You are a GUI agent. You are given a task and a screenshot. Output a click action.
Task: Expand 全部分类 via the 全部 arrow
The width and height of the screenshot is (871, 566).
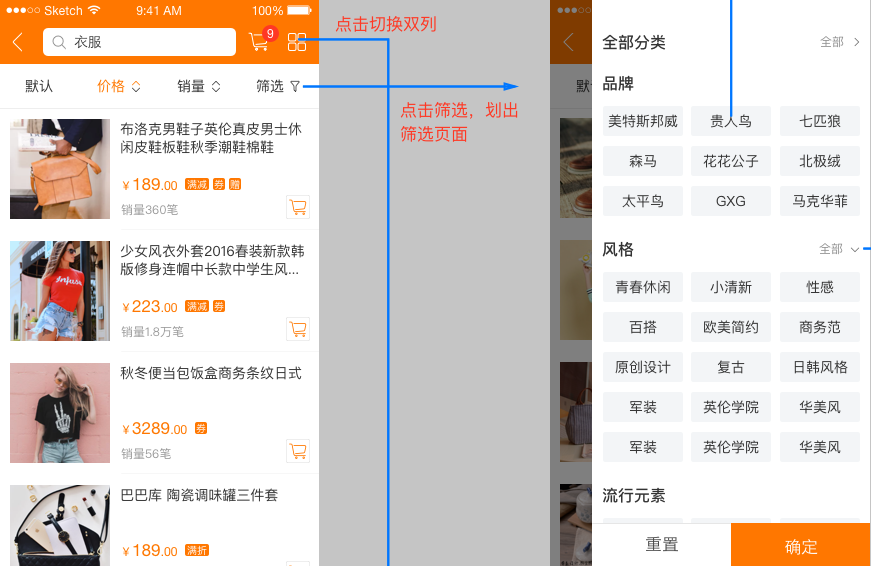(840, 42)
